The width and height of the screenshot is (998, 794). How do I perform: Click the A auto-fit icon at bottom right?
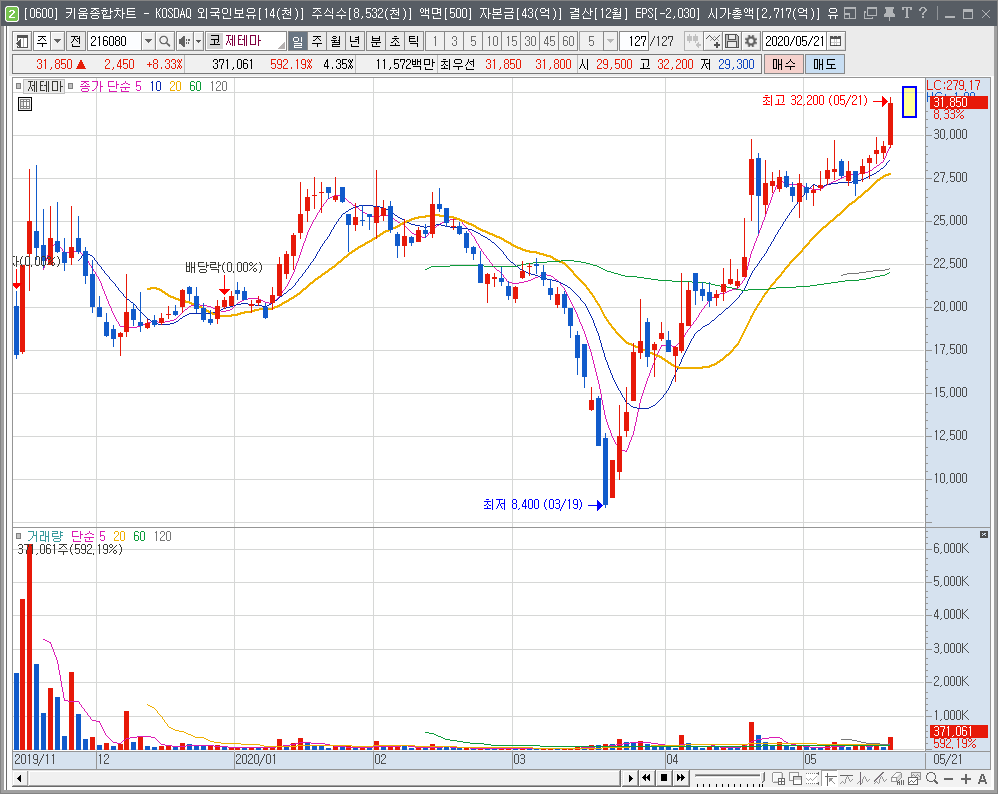(982, 778)
